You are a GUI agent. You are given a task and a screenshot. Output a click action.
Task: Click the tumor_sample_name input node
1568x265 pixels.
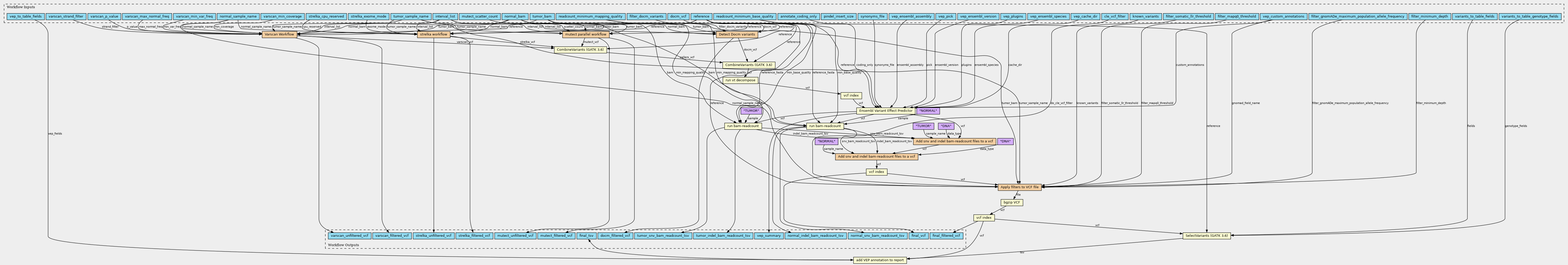[411, 17]
